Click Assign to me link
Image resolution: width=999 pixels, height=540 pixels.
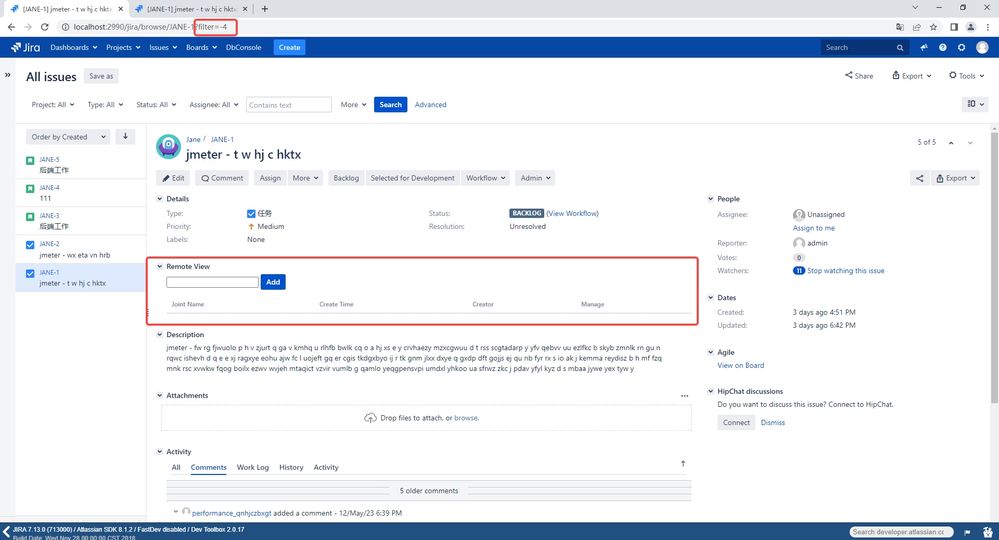point(814,228)
